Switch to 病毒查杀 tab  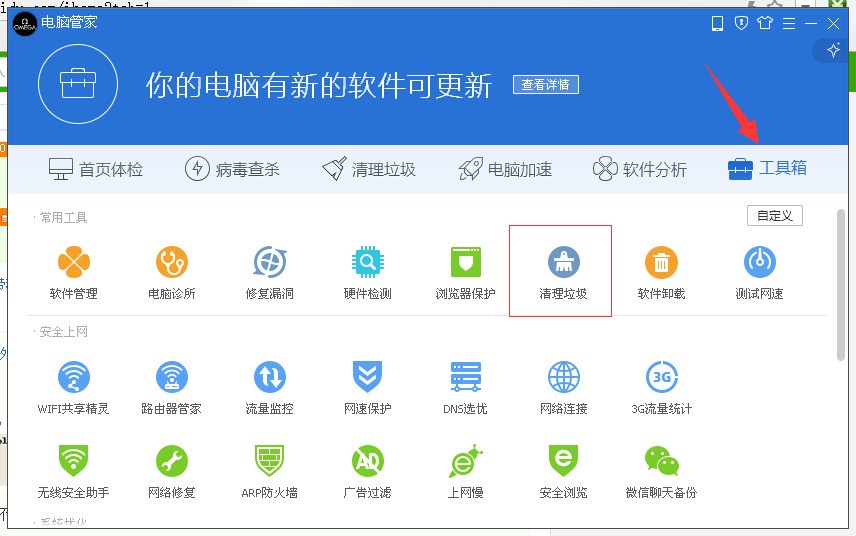coord(232,169)
